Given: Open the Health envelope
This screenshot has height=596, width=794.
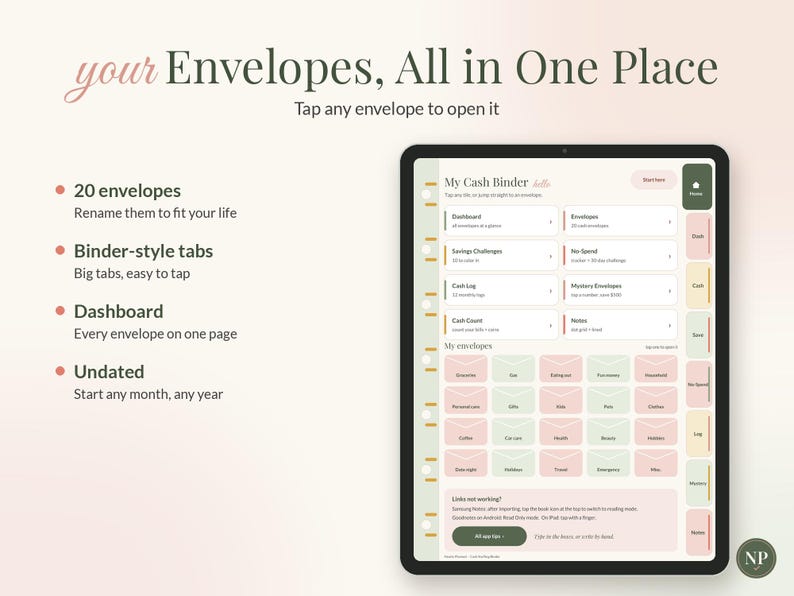Looking at the screenshot, I should pyautogui.click(x=561, y=431).
